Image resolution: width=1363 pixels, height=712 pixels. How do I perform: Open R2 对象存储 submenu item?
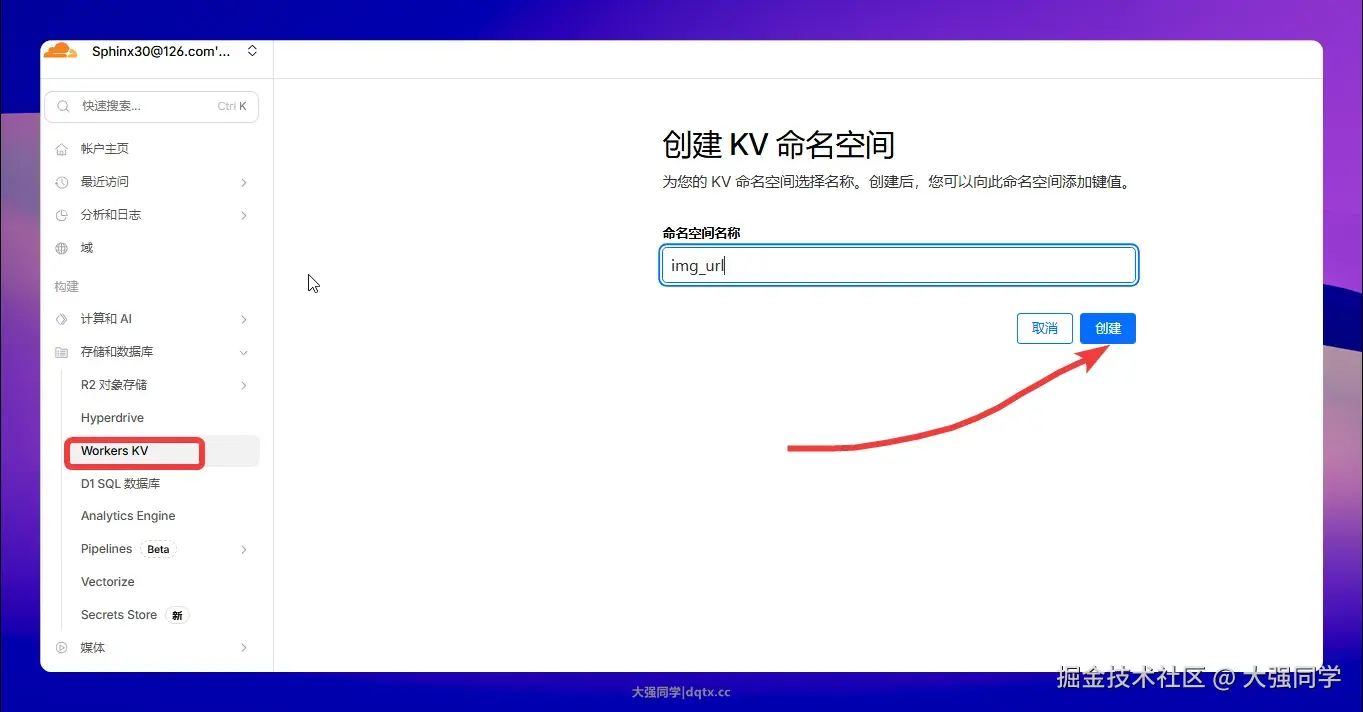coord(113,385)
